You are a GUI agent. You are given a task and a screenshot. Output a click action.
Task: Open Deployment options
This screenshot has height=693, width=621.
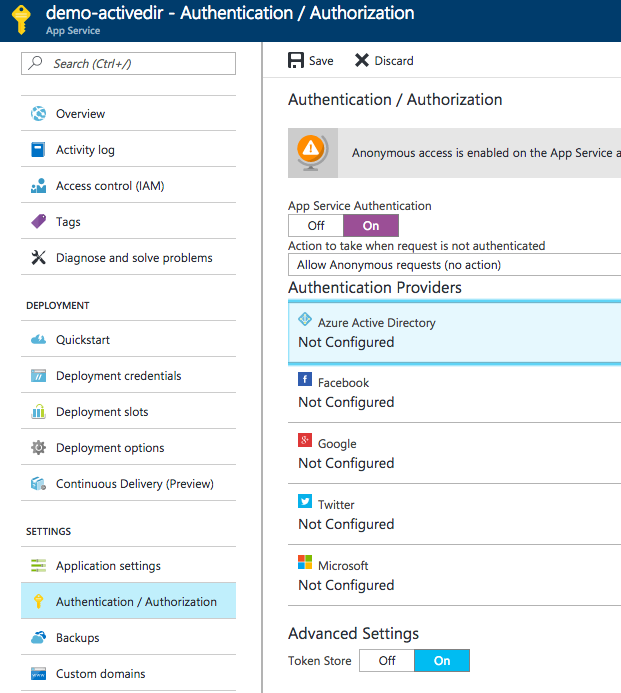point(128,448)
